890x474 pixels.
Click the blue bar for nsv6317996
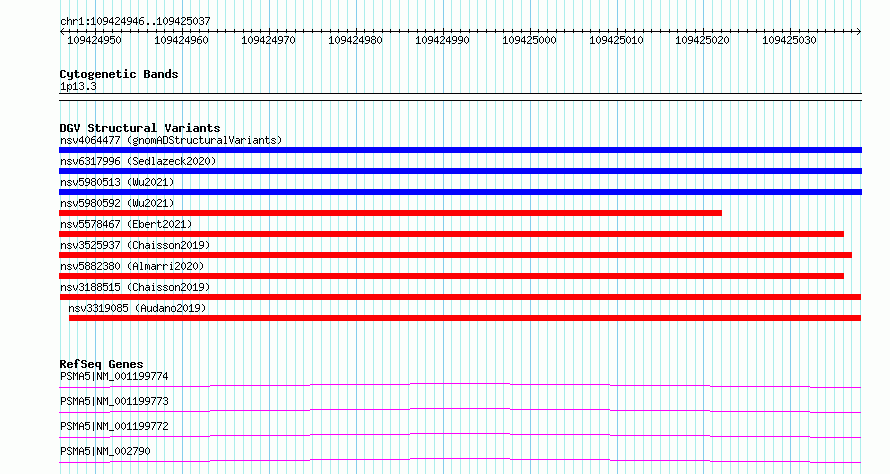point(460,171)
